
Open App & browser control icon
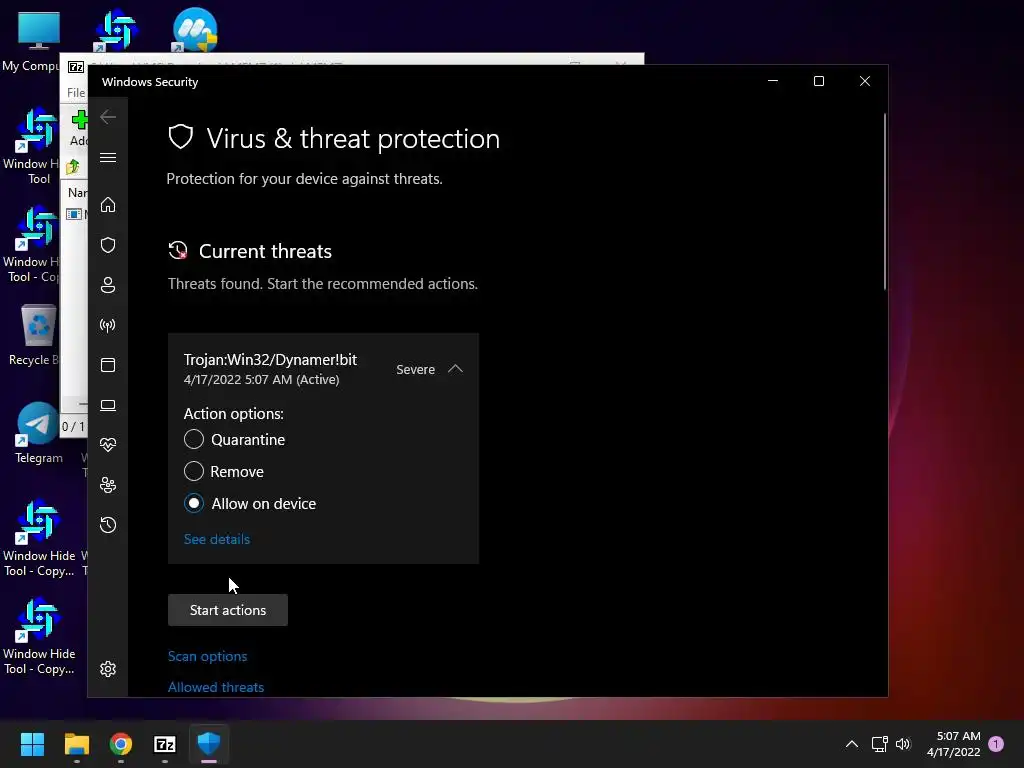coord(108,365)
